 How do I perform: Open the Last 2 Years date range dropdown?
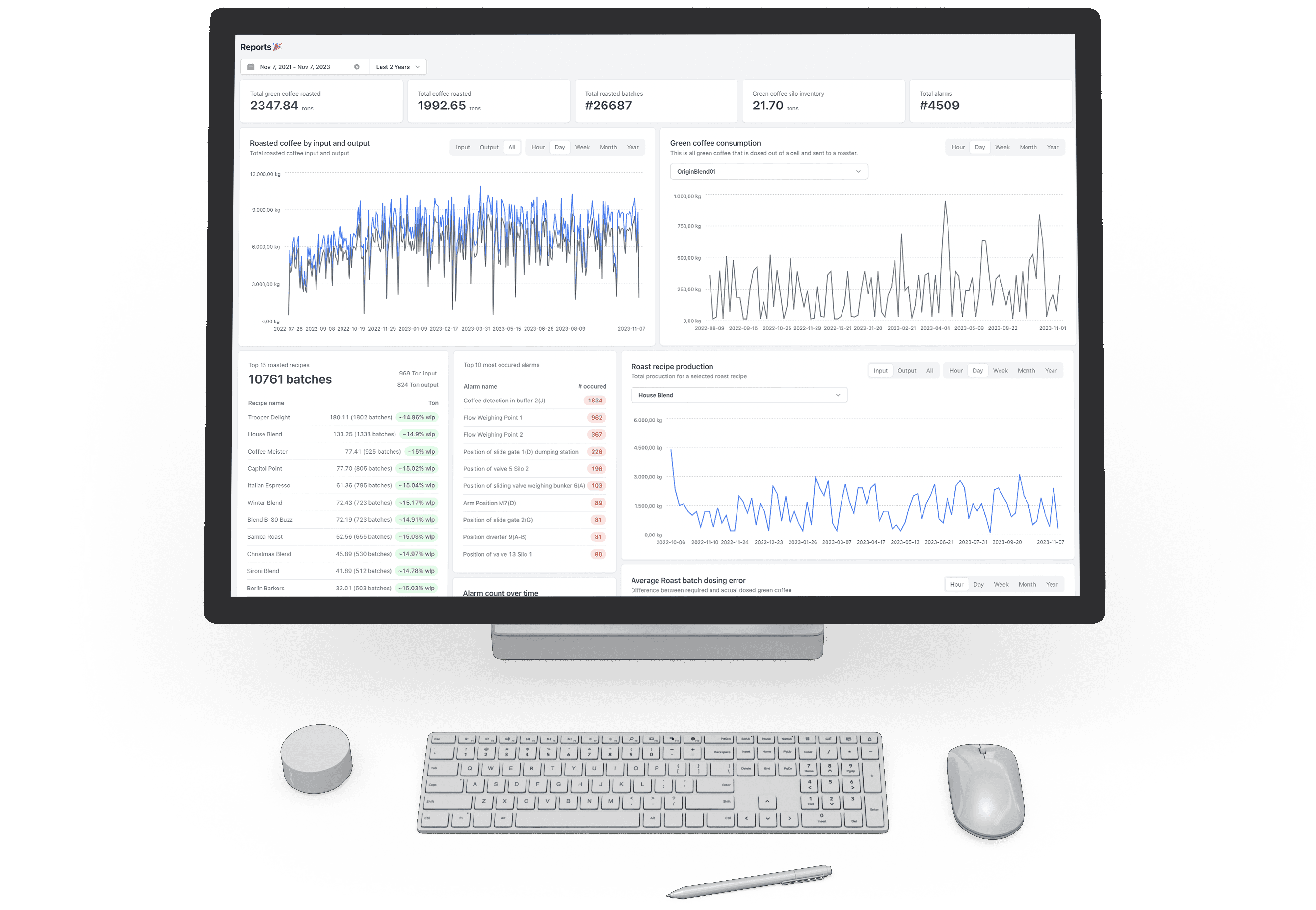[x=395, y=67]
